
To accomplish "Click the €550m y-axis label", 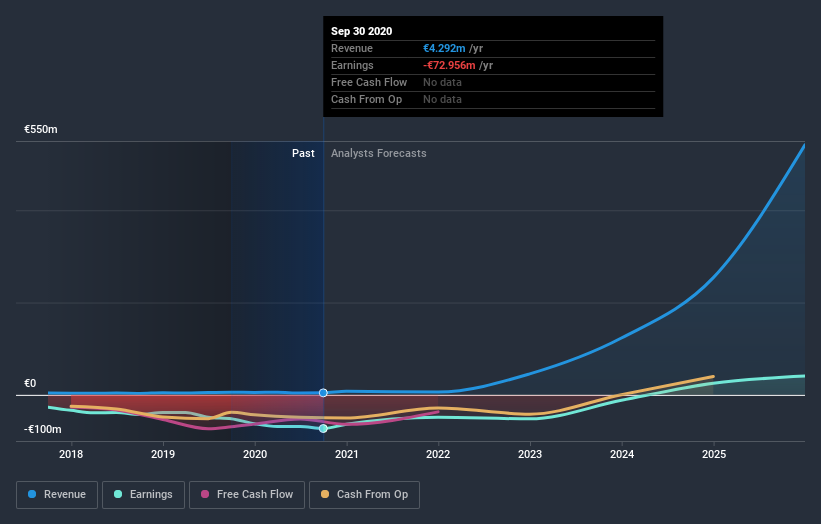I will [41, 129].
